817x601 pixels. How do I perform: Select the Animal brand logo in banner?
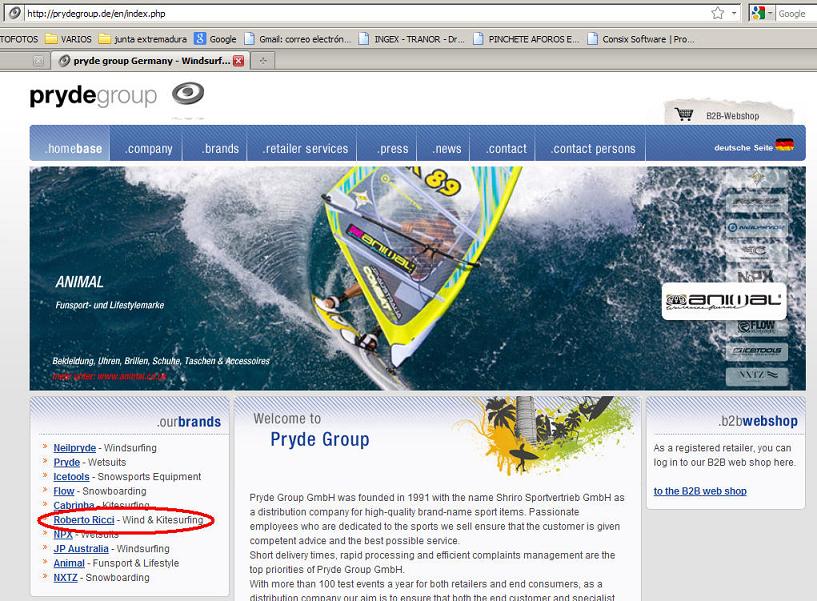724,301
